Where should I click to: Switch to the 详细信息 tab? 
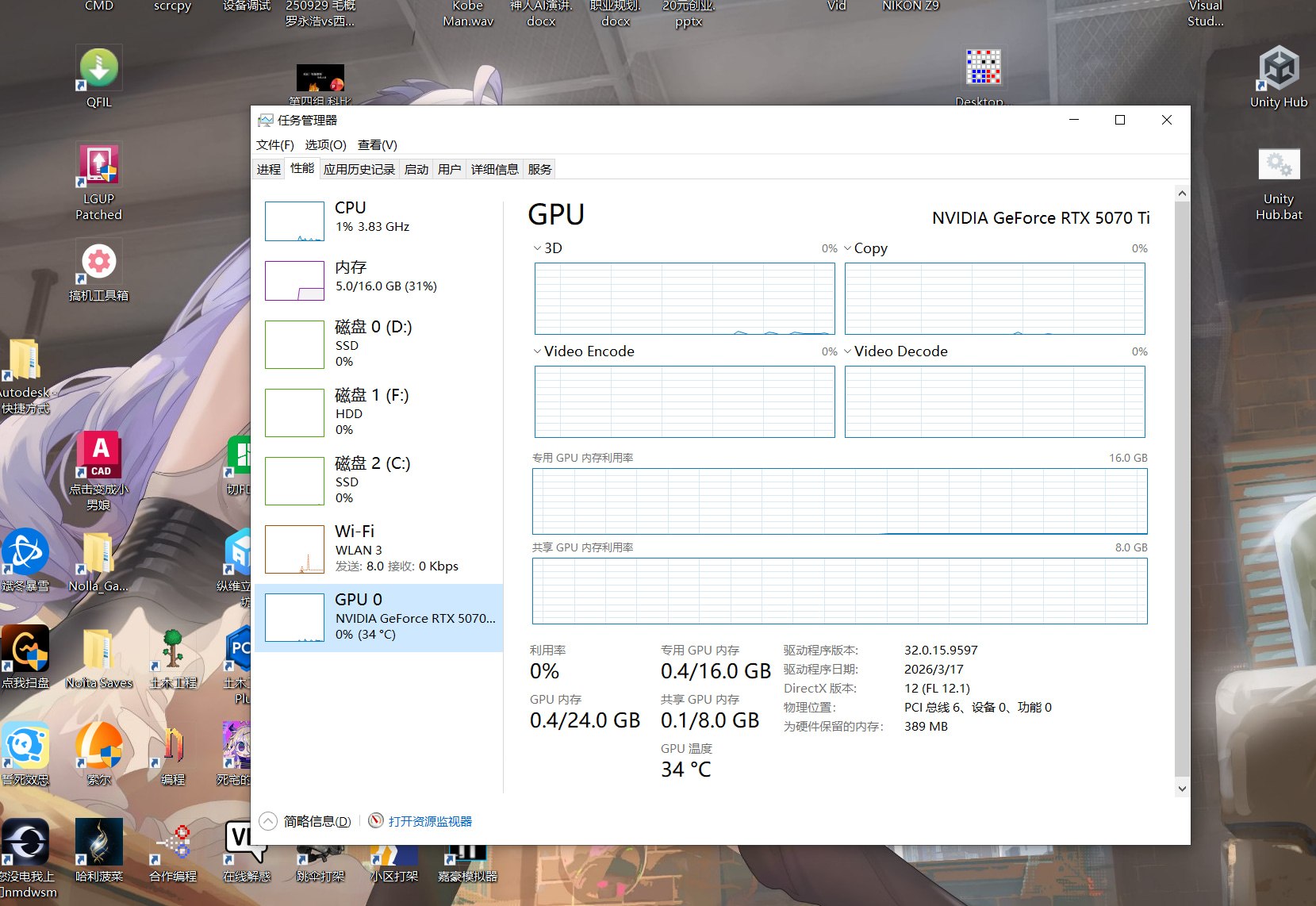(x=494, y=169)
